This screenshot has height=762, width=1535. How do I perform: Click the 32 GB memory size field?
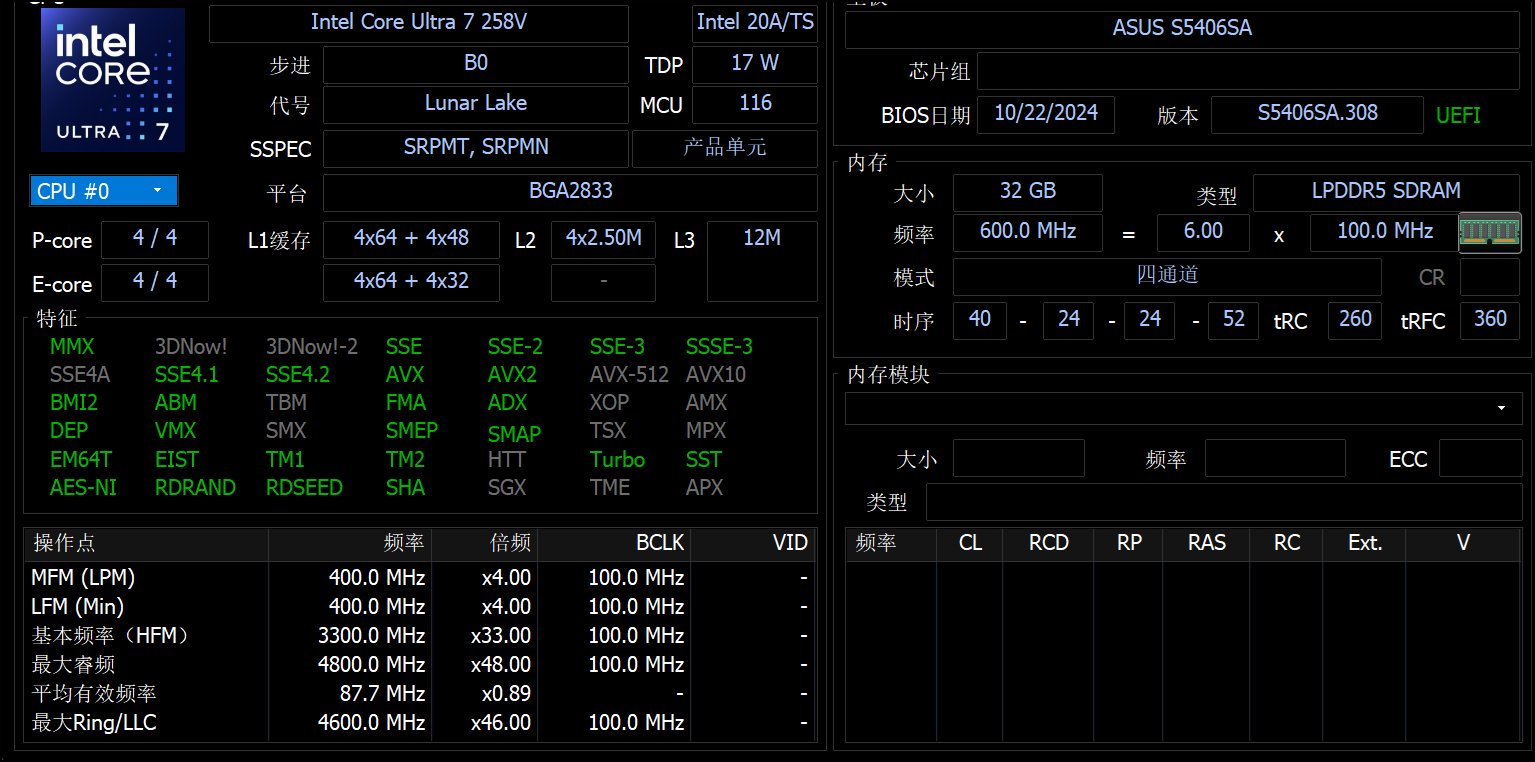1027,192
